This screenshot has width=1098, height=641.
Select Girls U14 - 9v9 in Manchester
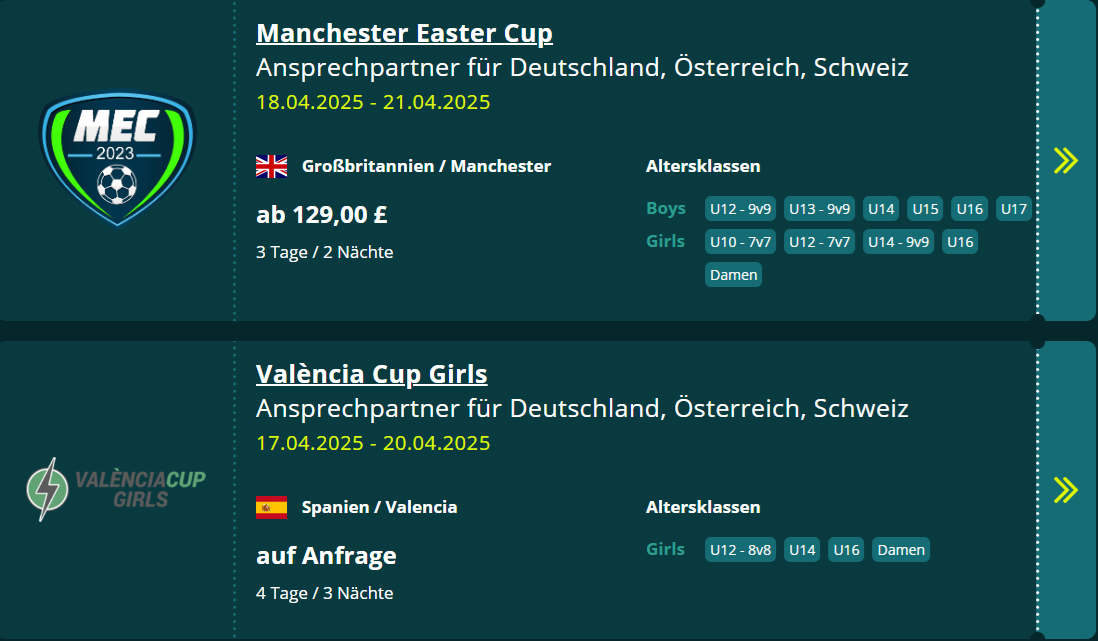click(897, 242)
